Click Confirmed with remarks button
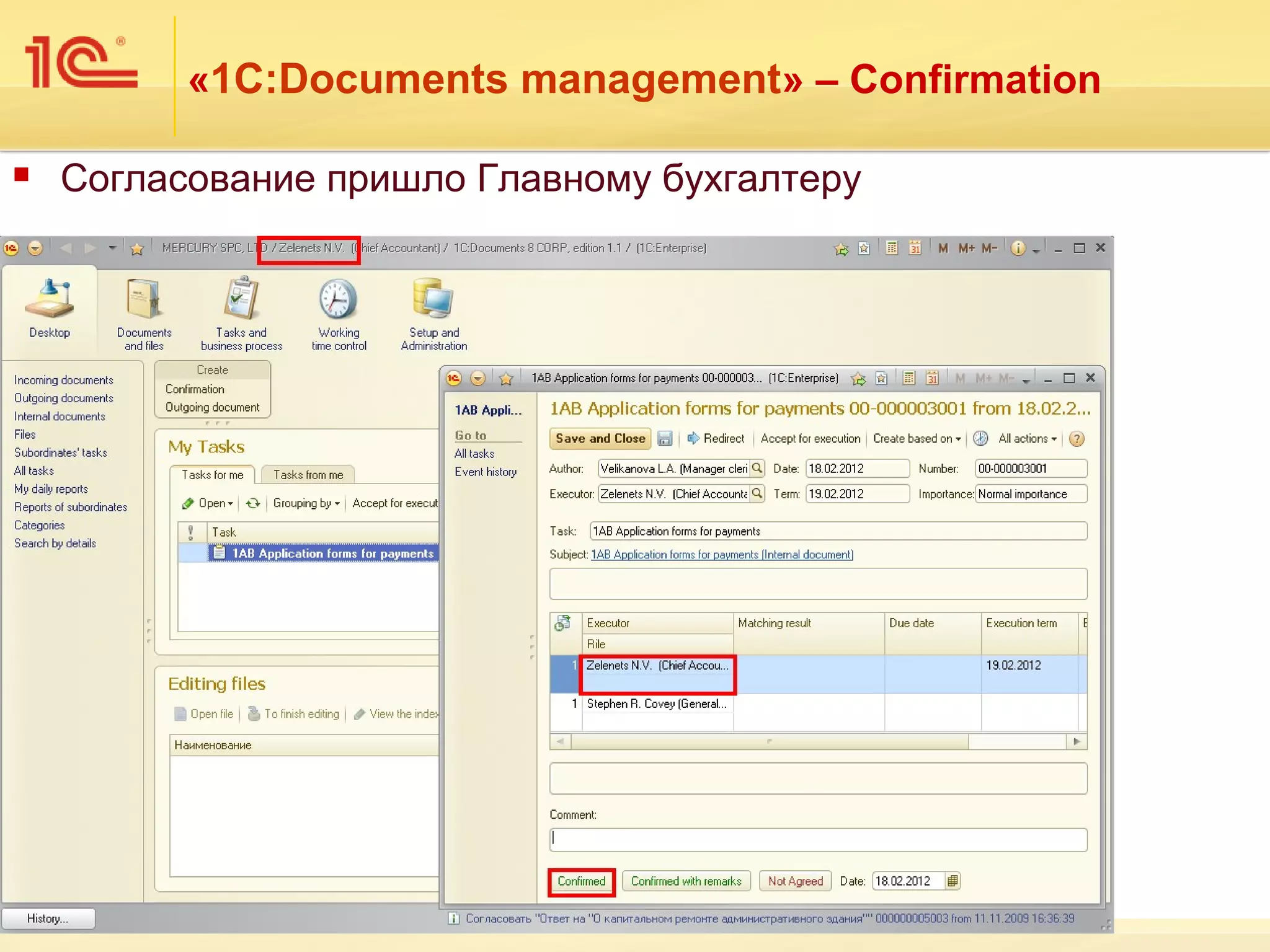 point(686,881)
